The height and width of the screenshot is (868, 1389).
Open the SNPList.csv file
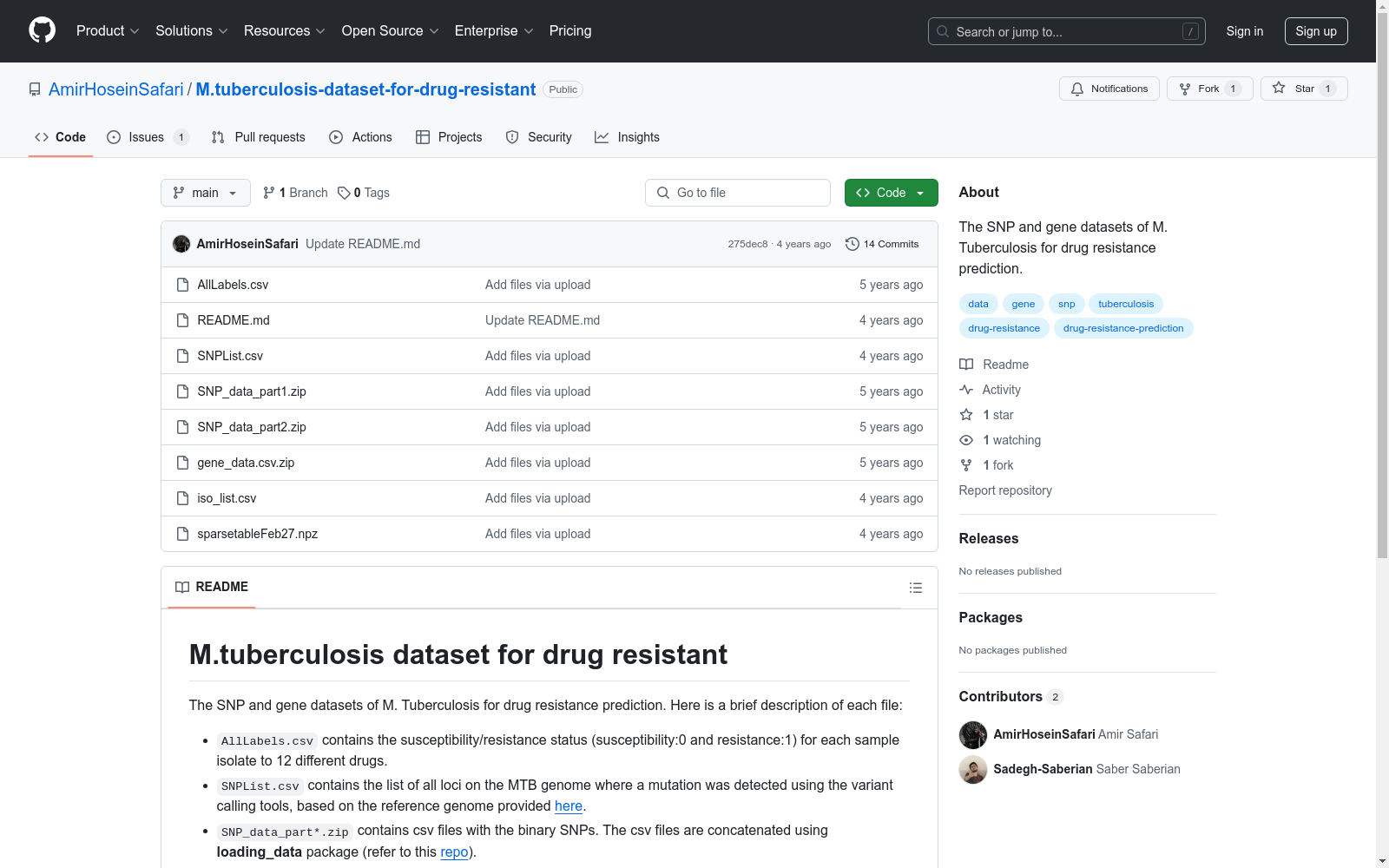pyautogui.click(x=230, y=356)
